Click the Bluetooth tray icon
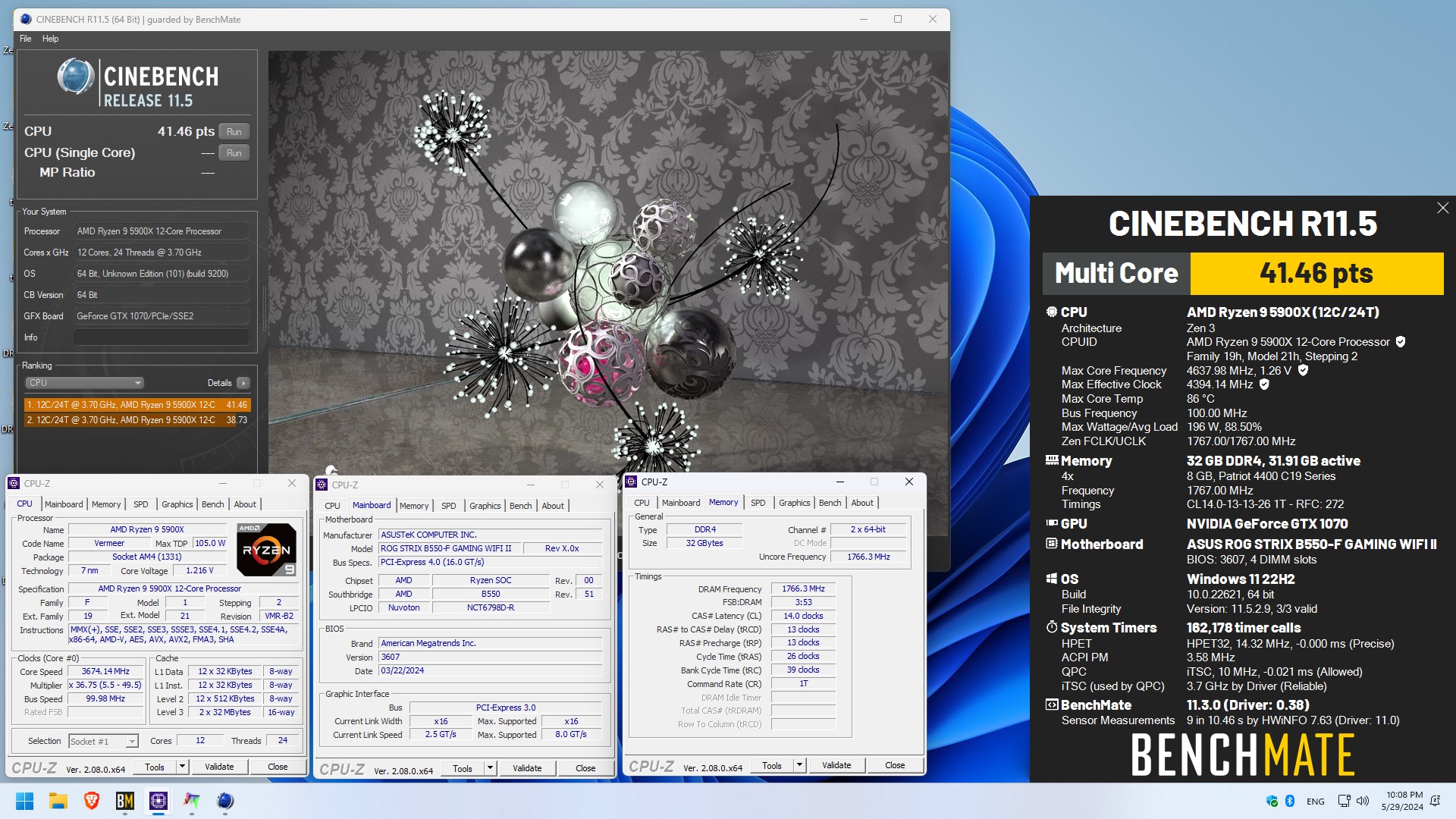Image resolution: width=1456 pixels, height=819 pixels. click(1290, 801)
